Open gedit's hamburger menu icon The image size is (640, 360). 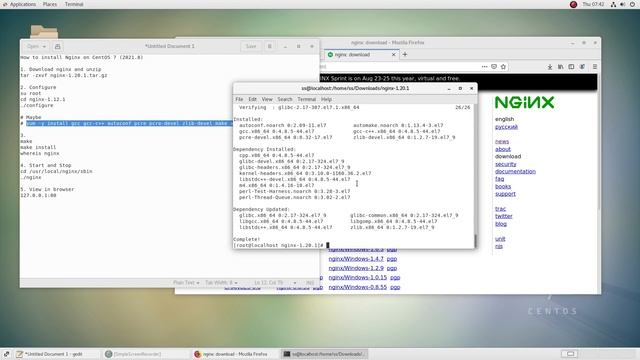pos(270,47)
